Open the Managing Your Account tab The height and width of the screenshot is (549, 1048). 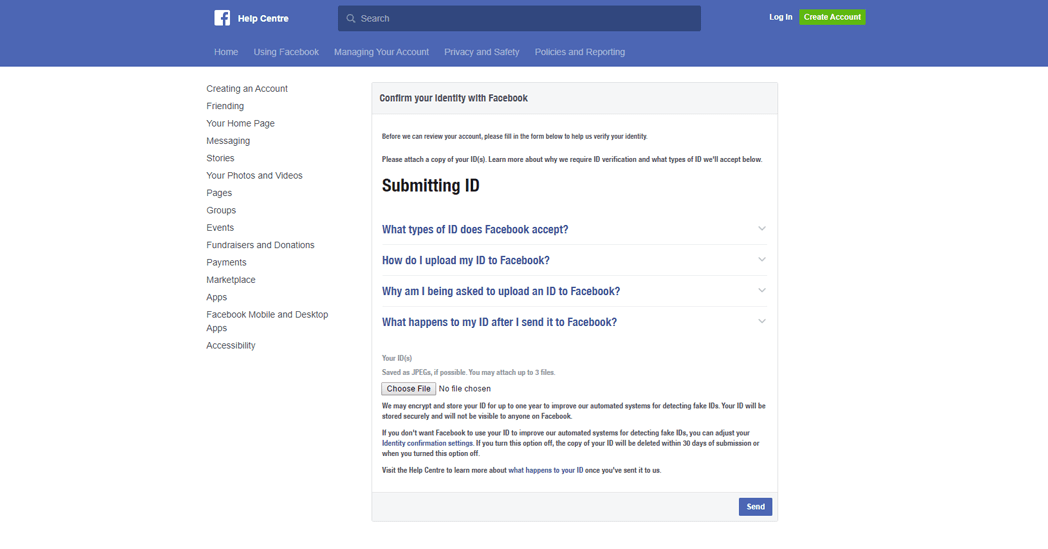[x=382, y=52]
